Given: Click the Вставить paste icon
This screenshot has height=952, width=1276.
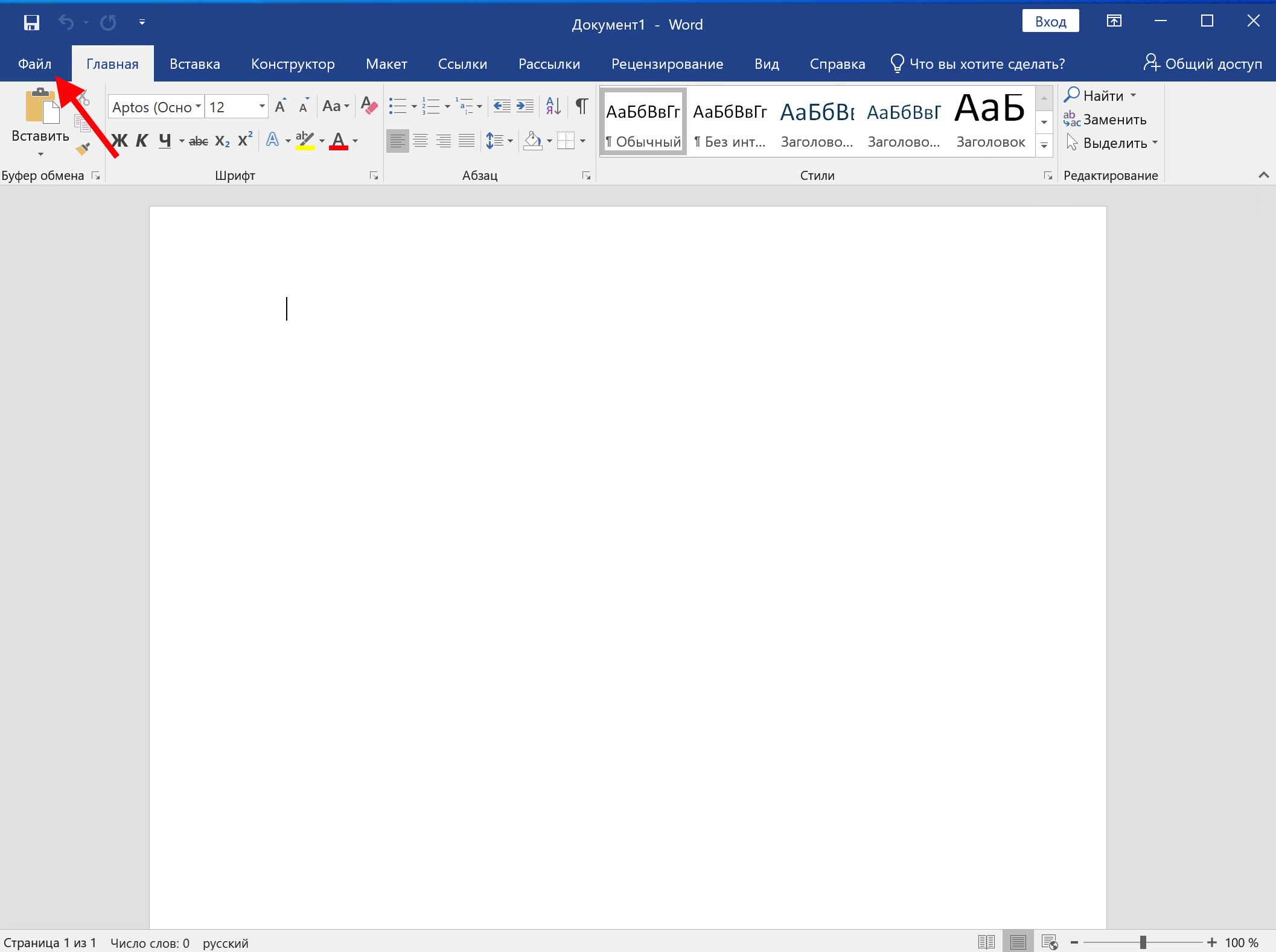Looking at the screenshot, I should point(41,106).
